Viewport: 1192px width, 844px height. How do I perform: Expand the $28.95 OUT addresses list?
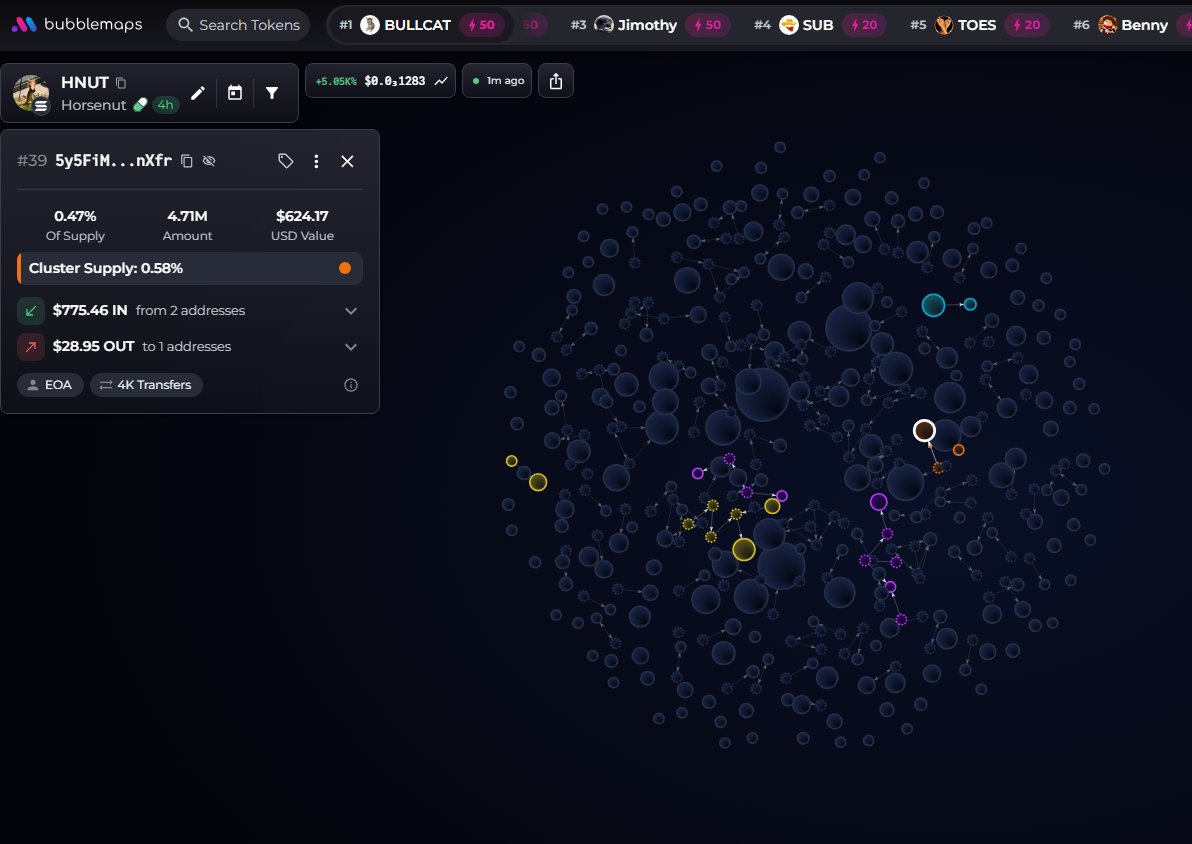(x=350, y=347)
